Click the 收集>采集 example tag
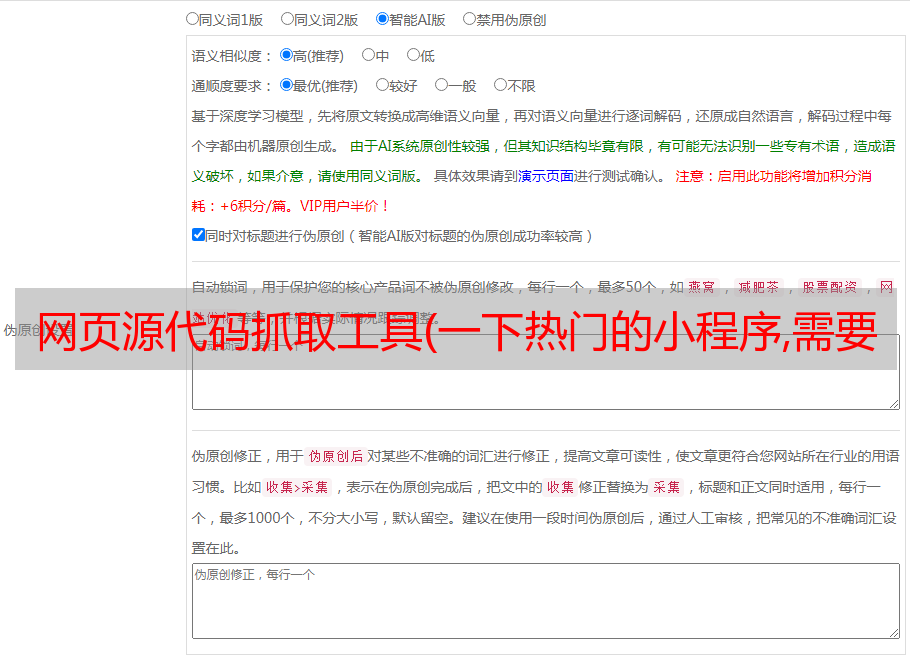 (x=297, y=487)
